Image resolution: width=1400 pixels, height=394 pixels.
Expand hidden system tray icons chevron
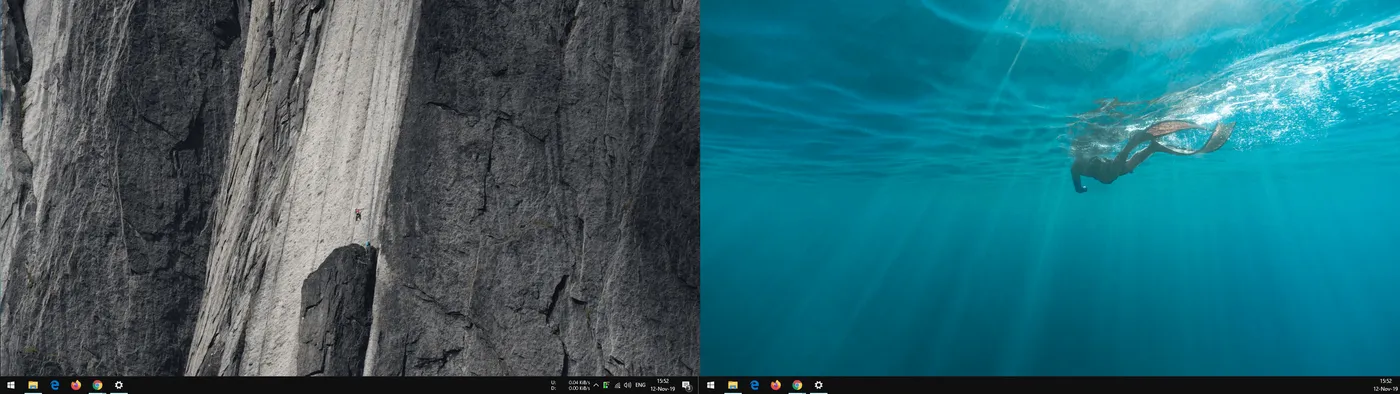[596, 385]
